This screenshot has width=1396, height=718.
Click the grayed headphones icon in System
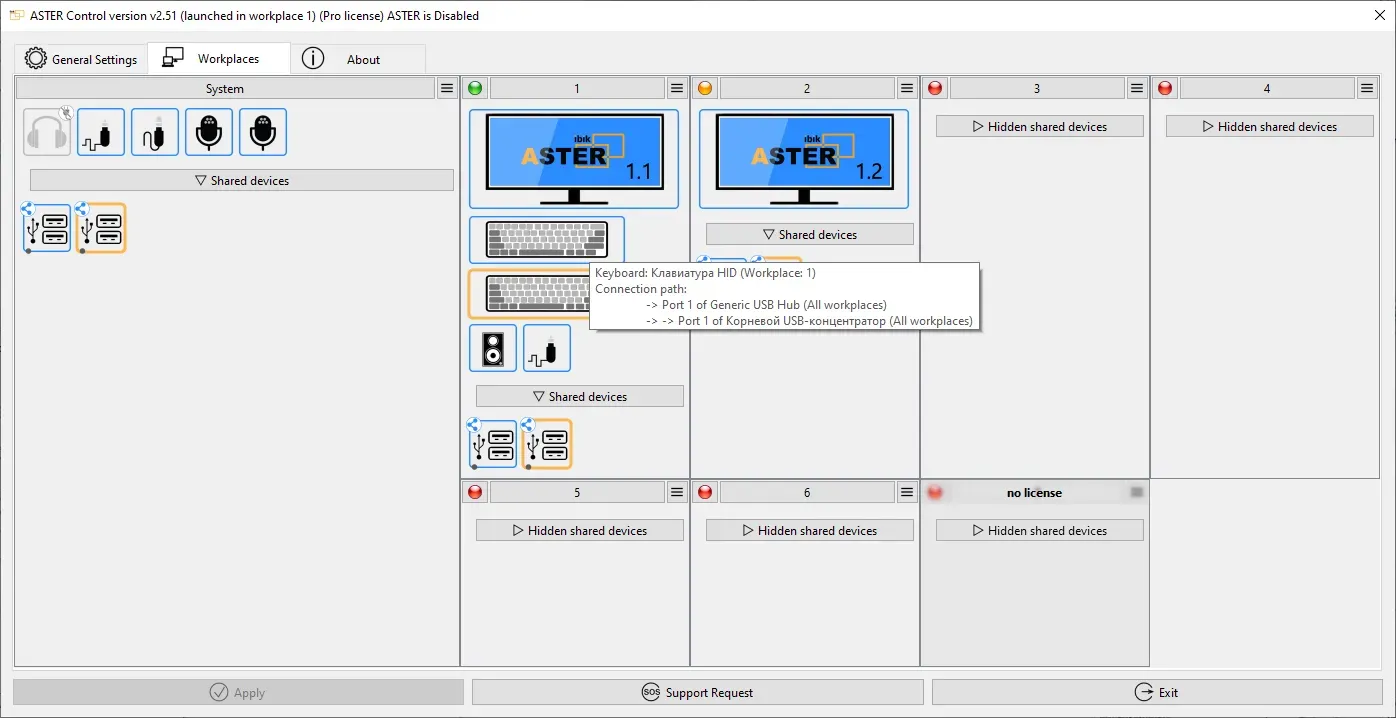coord(47,133)
